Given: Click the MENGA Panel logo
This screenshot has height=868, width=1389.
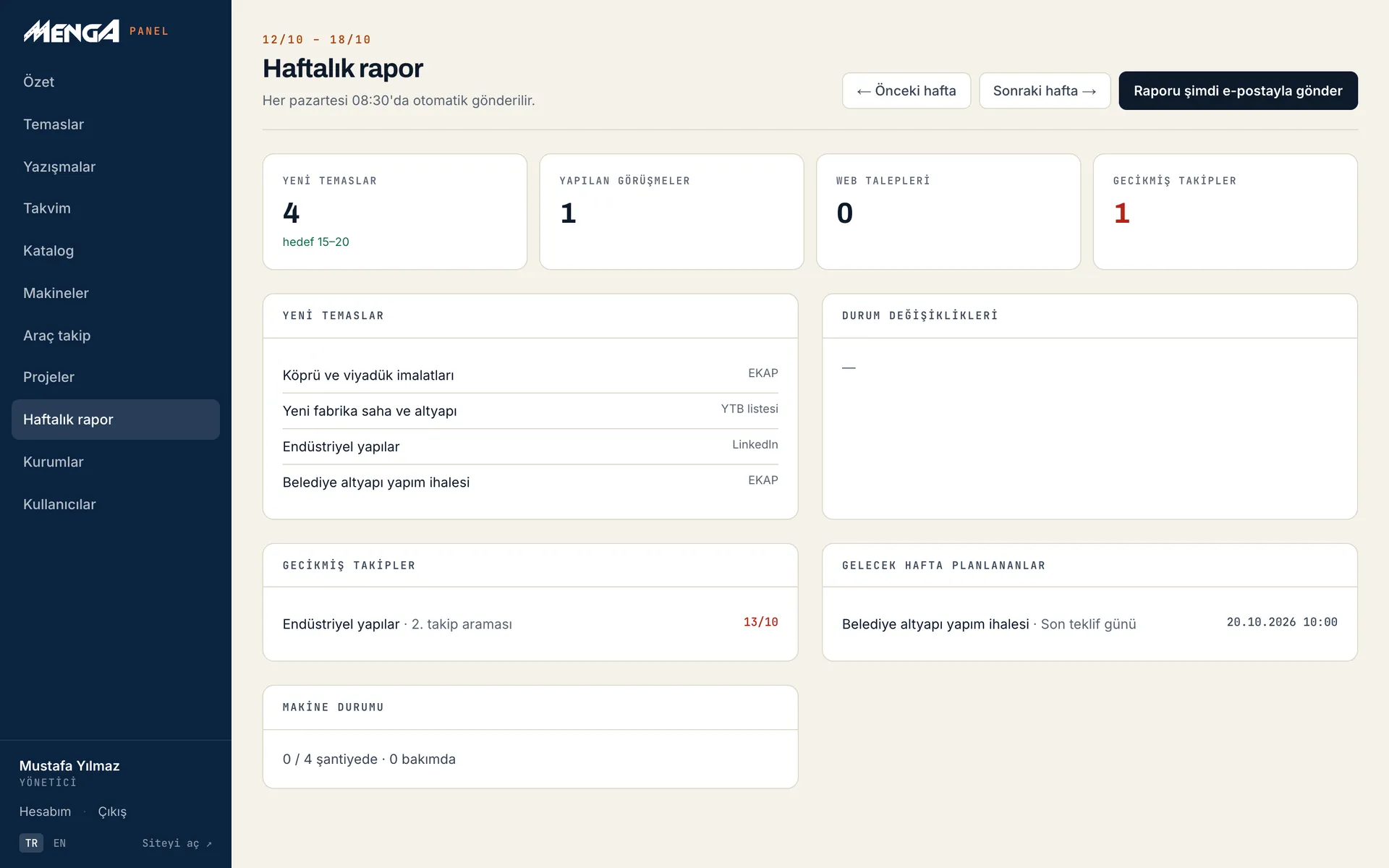Looking at the screenshot, I should tap(95, 31).
